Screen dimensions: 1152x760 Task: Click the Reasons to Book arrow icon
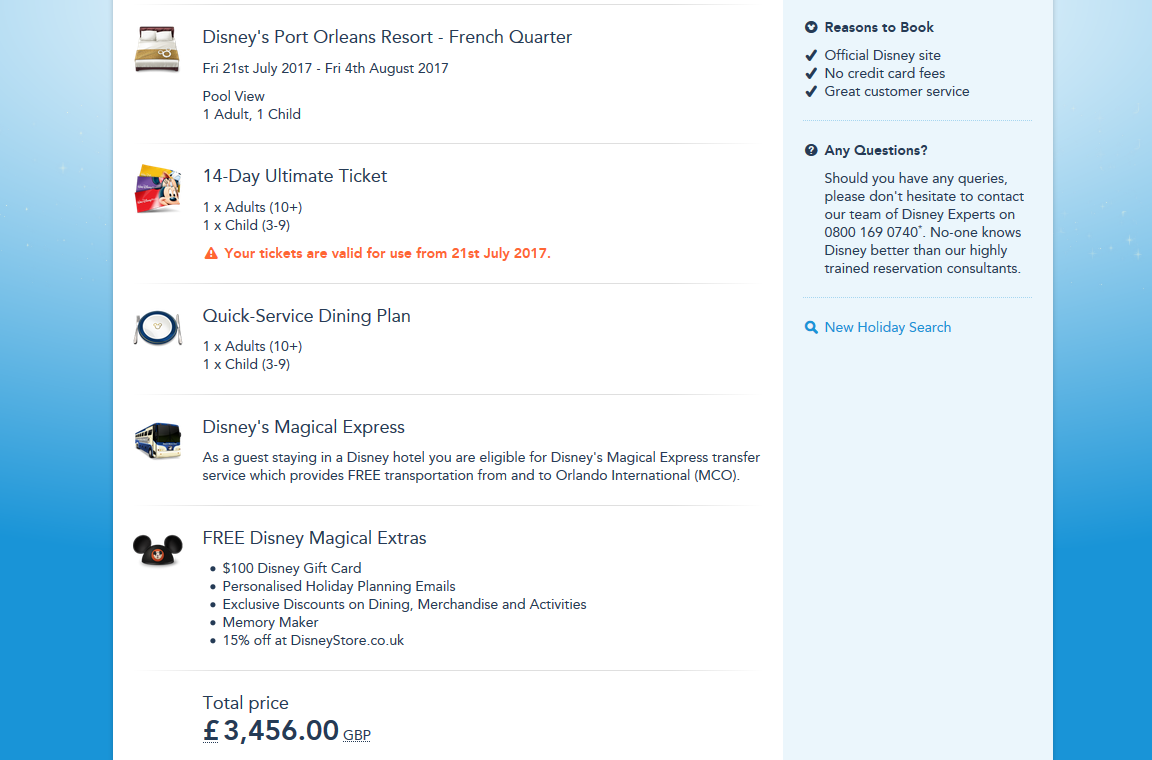pyautogui.click(x=811, y=27)
